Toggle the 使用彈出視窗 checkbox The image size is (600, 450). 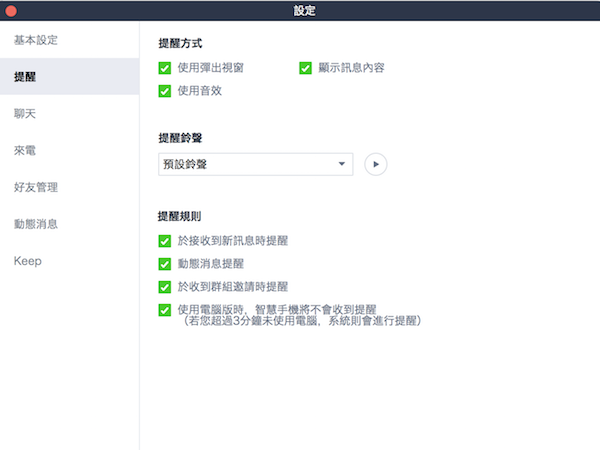tap(165, 68)
